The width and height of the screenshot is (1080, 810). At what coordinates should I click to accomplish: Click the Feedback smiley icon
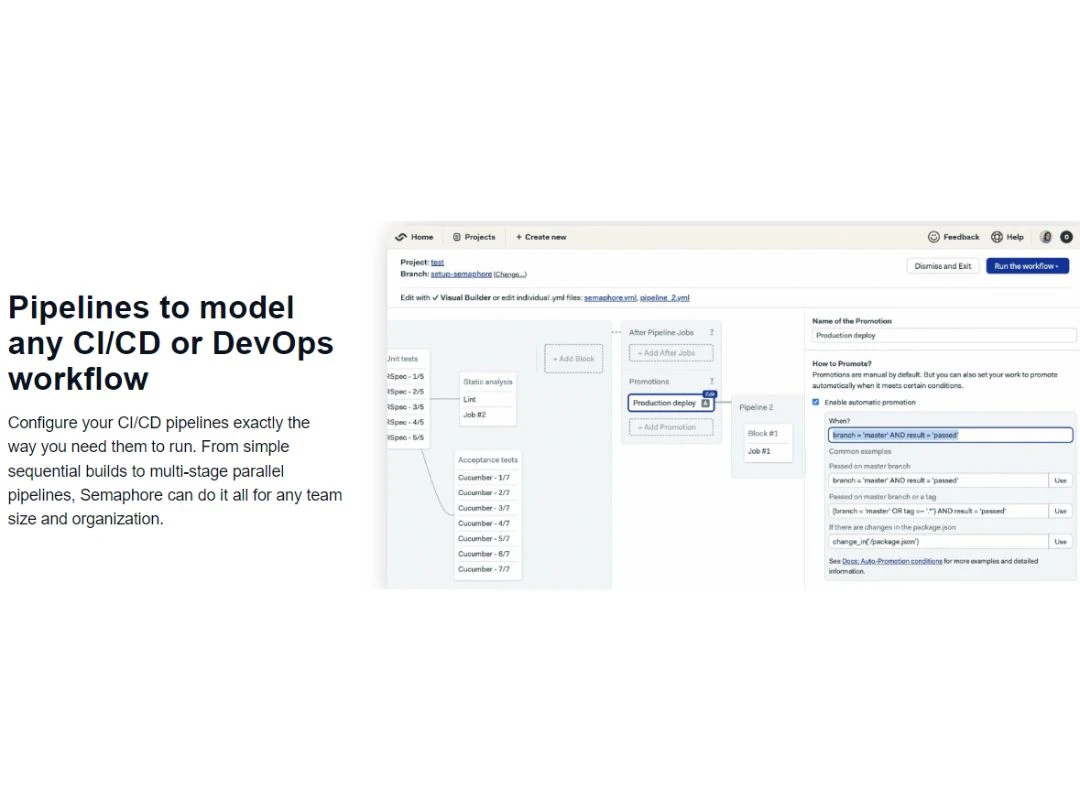point(934,237)
